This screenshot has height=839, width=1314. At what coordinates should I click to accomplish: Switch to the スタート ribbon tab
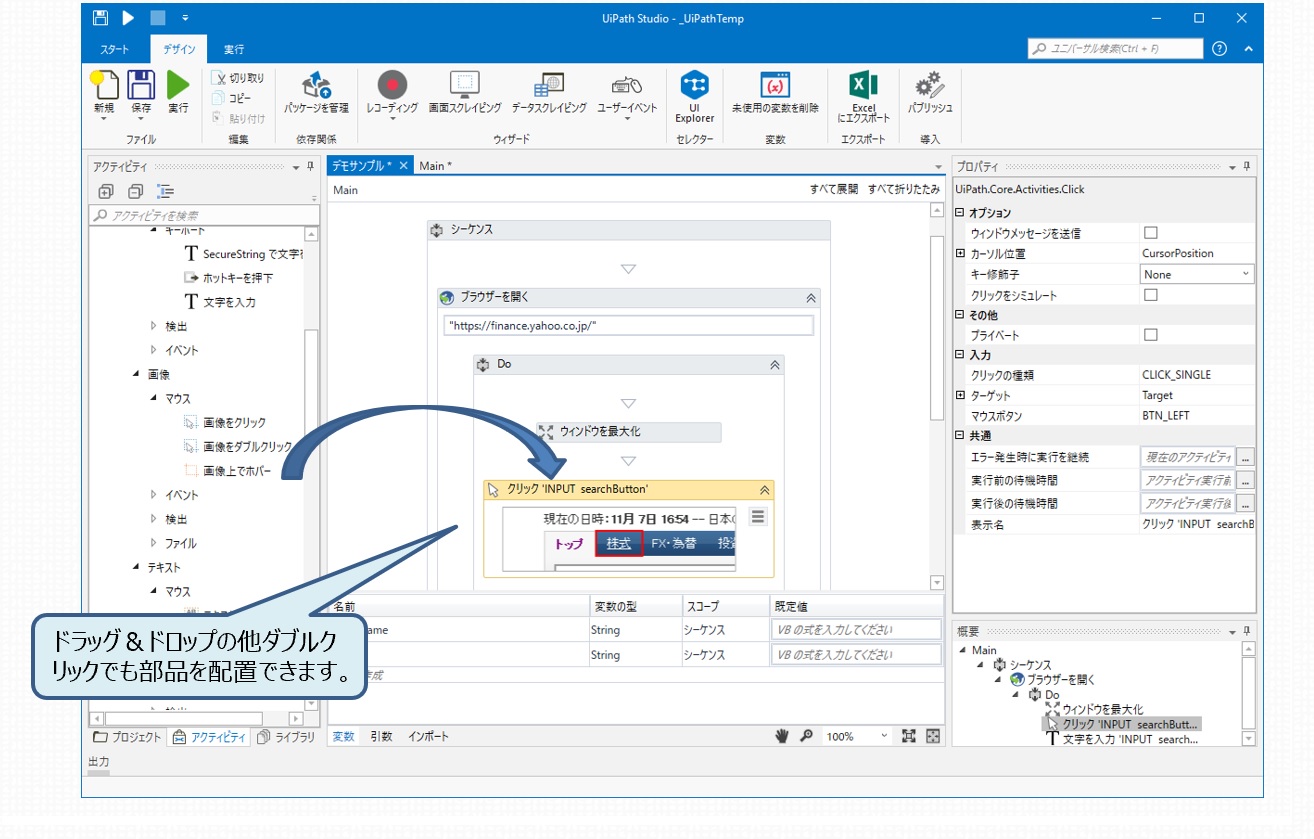tap(114, 49)
